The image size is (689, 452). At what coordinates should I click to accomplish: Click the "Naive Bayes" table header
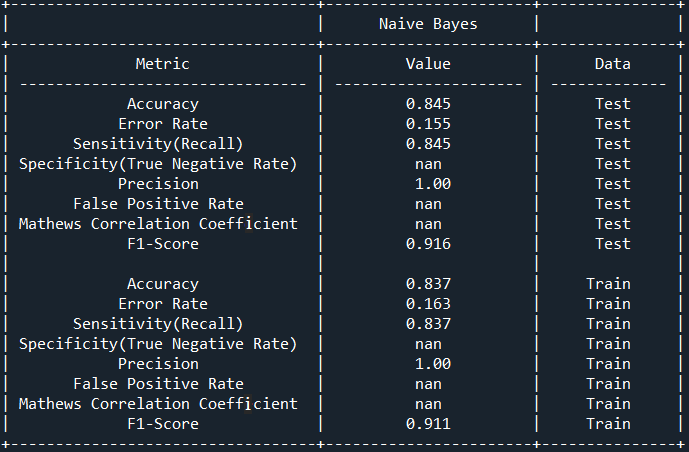pyautogui.click(x=428, y=24)
